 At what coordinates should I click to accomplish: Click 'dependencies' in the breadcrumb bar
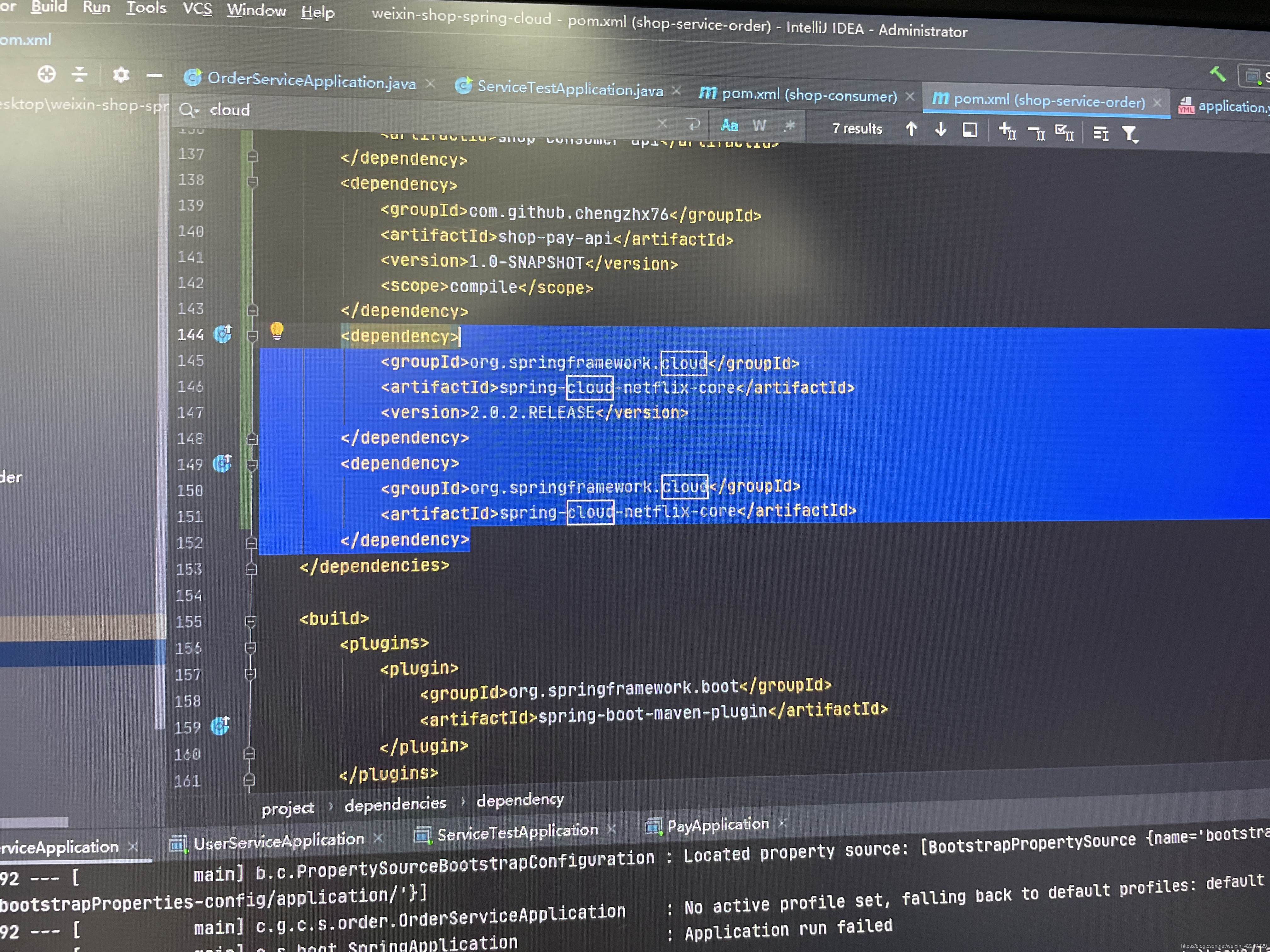[395, 804]
